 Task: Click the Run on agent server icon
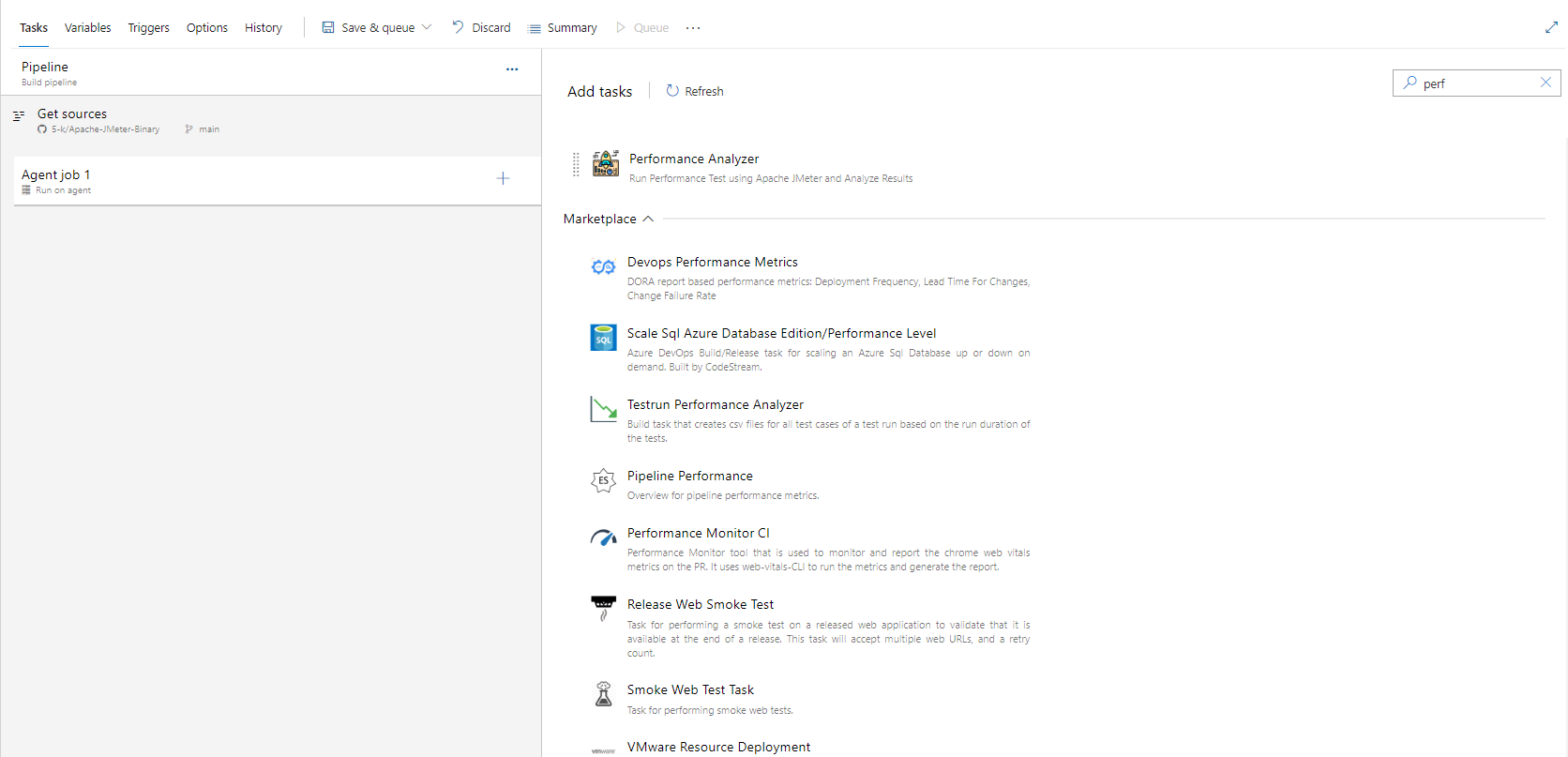pos(26,190)
